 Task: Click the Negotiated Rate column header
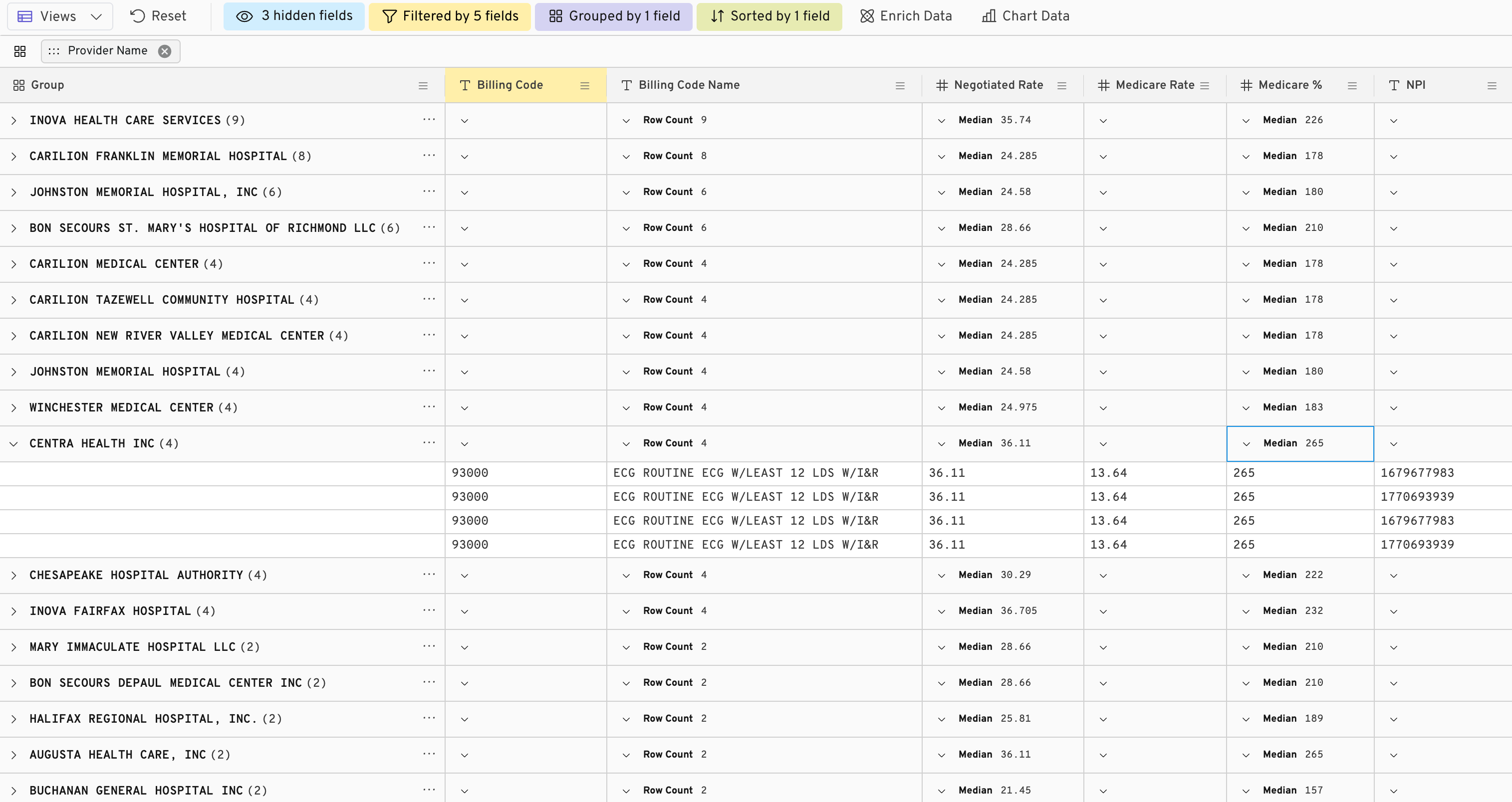click(x=1003, y=85)
